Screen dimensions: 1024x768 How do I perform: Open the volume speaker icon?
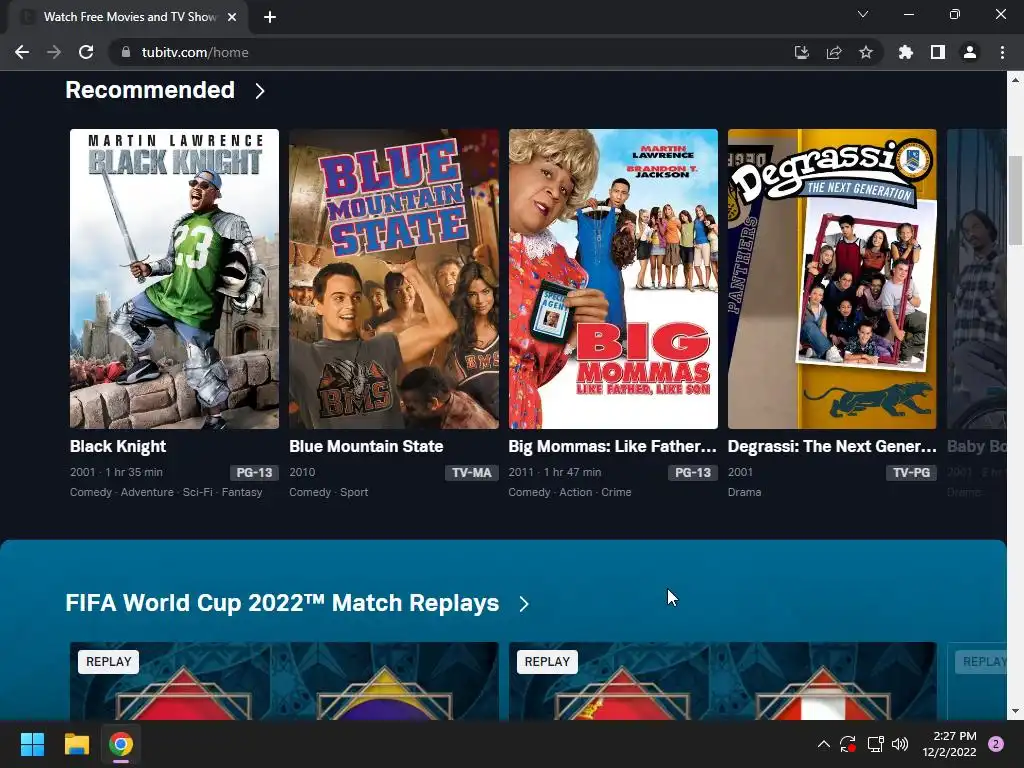pyautogui.click(x=900, y=744)
